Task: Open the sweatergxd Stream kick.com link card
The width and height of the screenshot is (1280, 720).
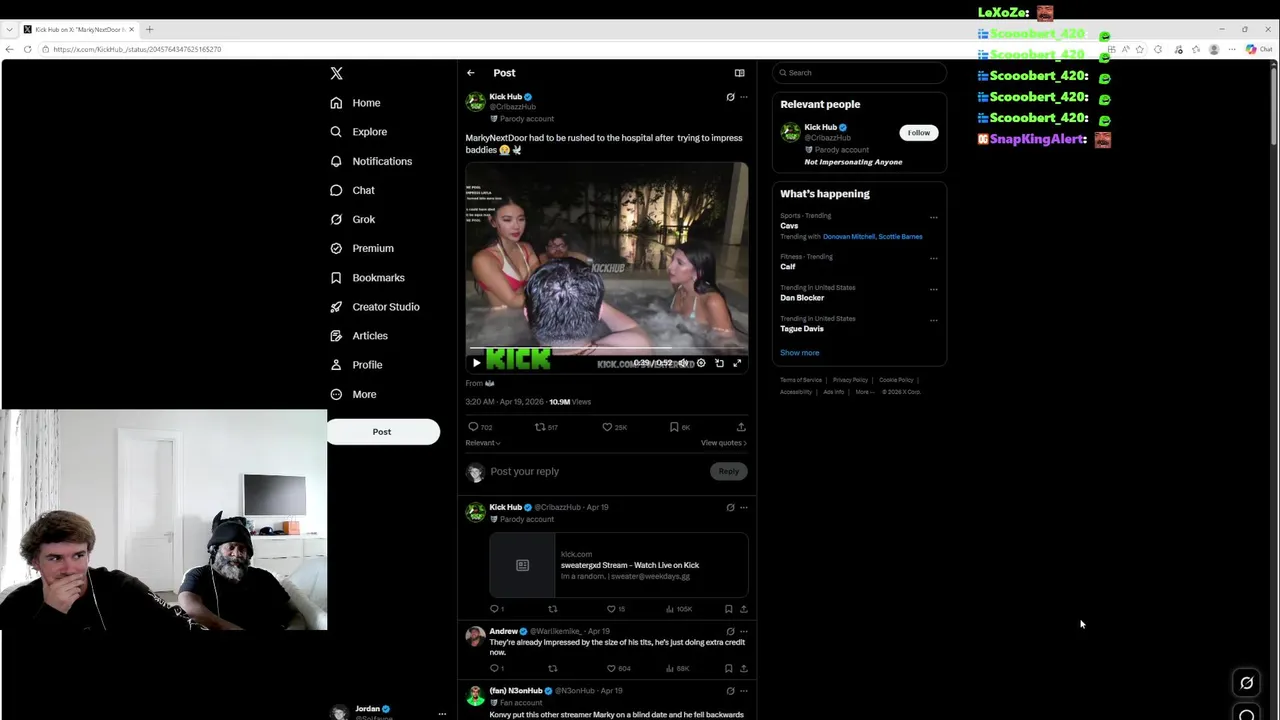Action: pyautogui.click(x=618, y=565)
